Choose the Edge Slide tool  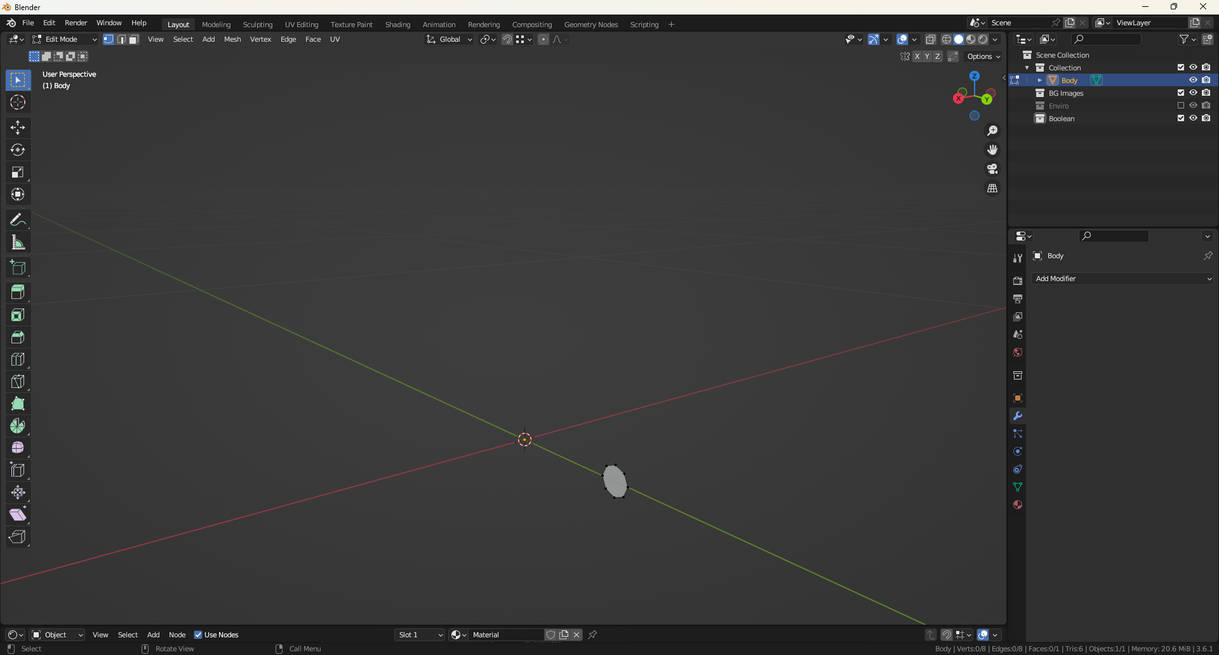click(18, 470)
